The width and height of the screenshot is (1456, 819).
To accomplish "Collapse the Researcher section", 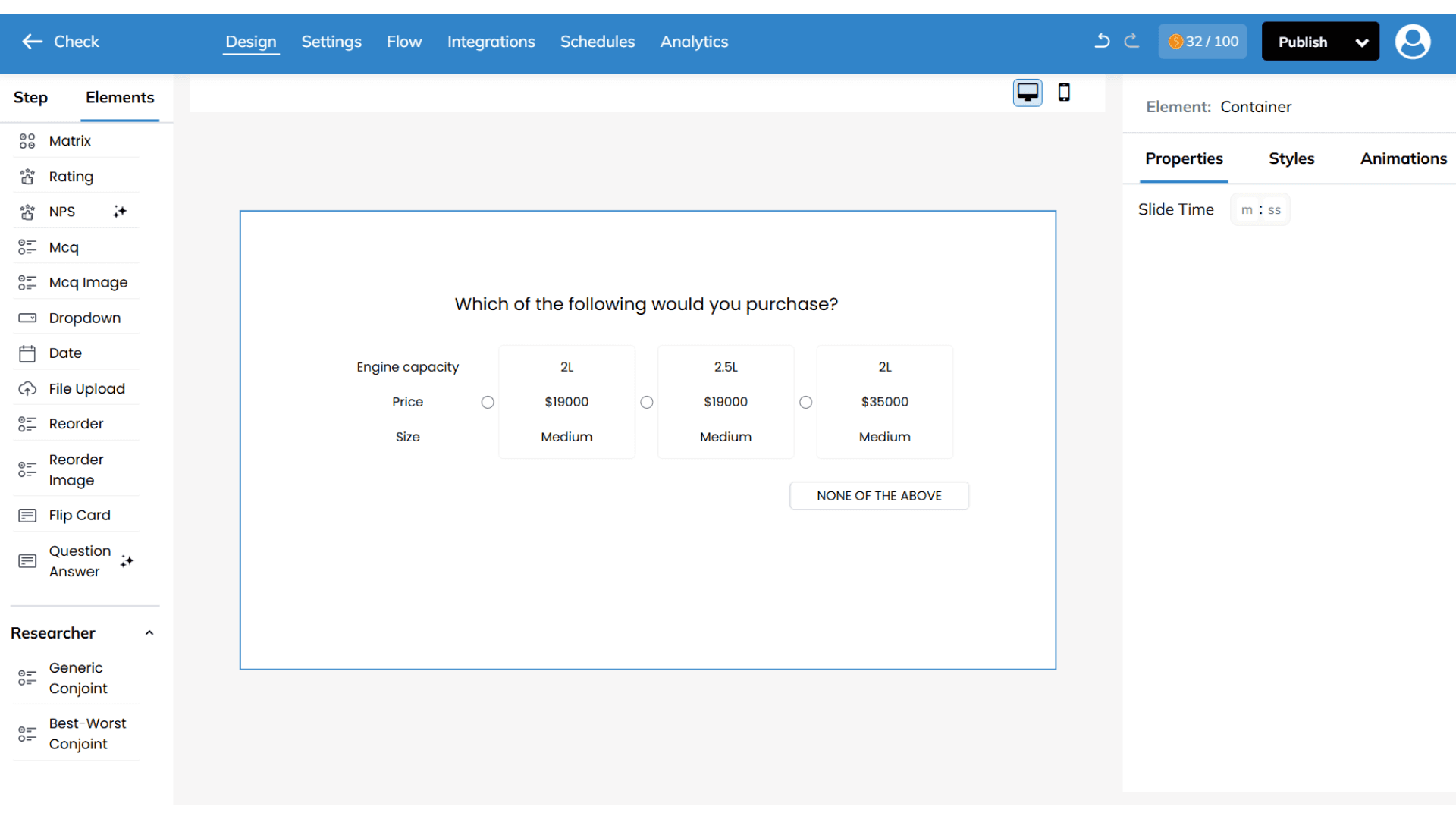I will [x=149, y=633].
